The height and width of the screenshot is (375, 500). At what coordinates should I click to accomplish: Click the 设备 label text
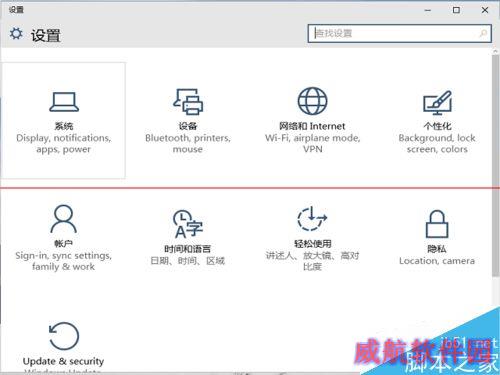click(188, 126)
